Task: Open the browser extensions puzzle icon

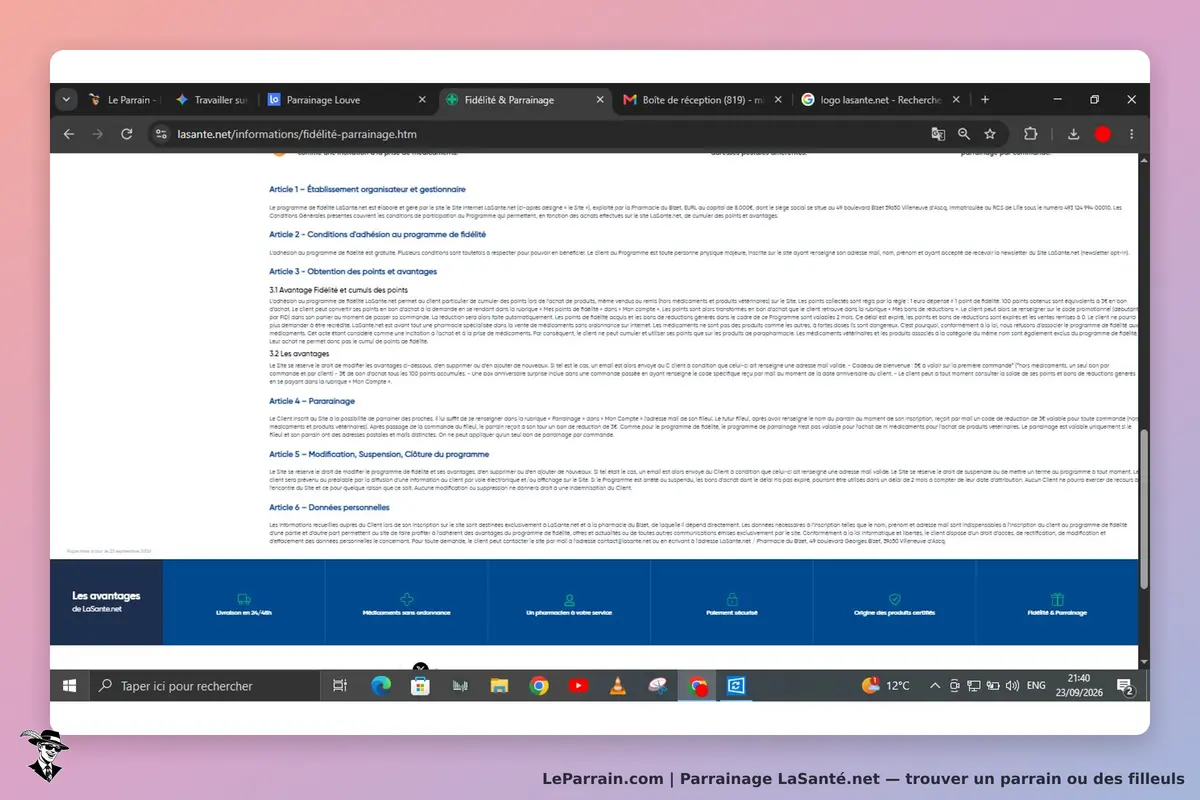Action: (1030, 134)
